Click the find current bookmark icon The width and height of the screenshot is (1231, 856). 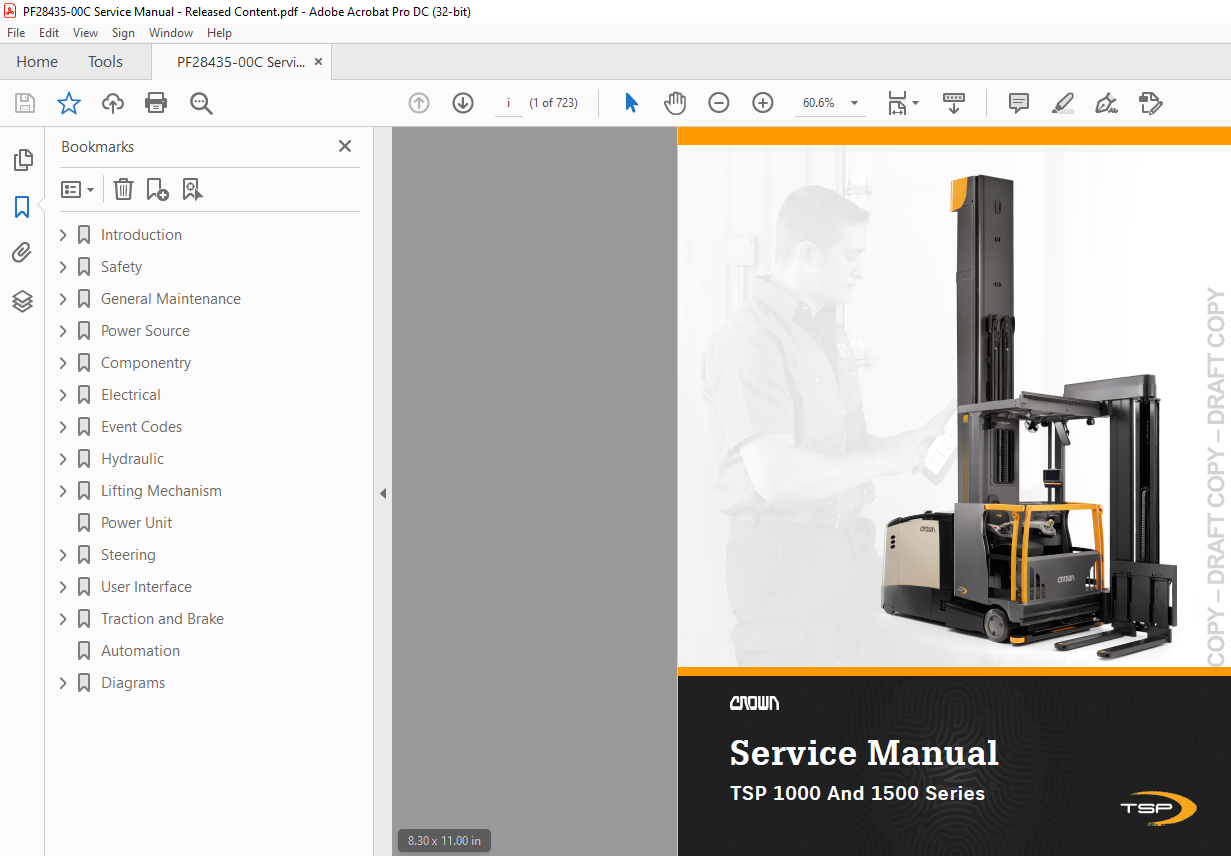tap(192, 189)
